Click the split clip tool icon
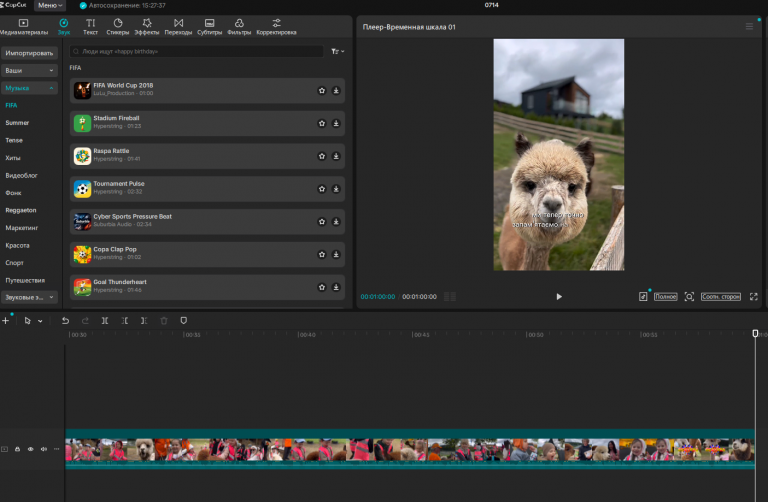 coord(105,321)
